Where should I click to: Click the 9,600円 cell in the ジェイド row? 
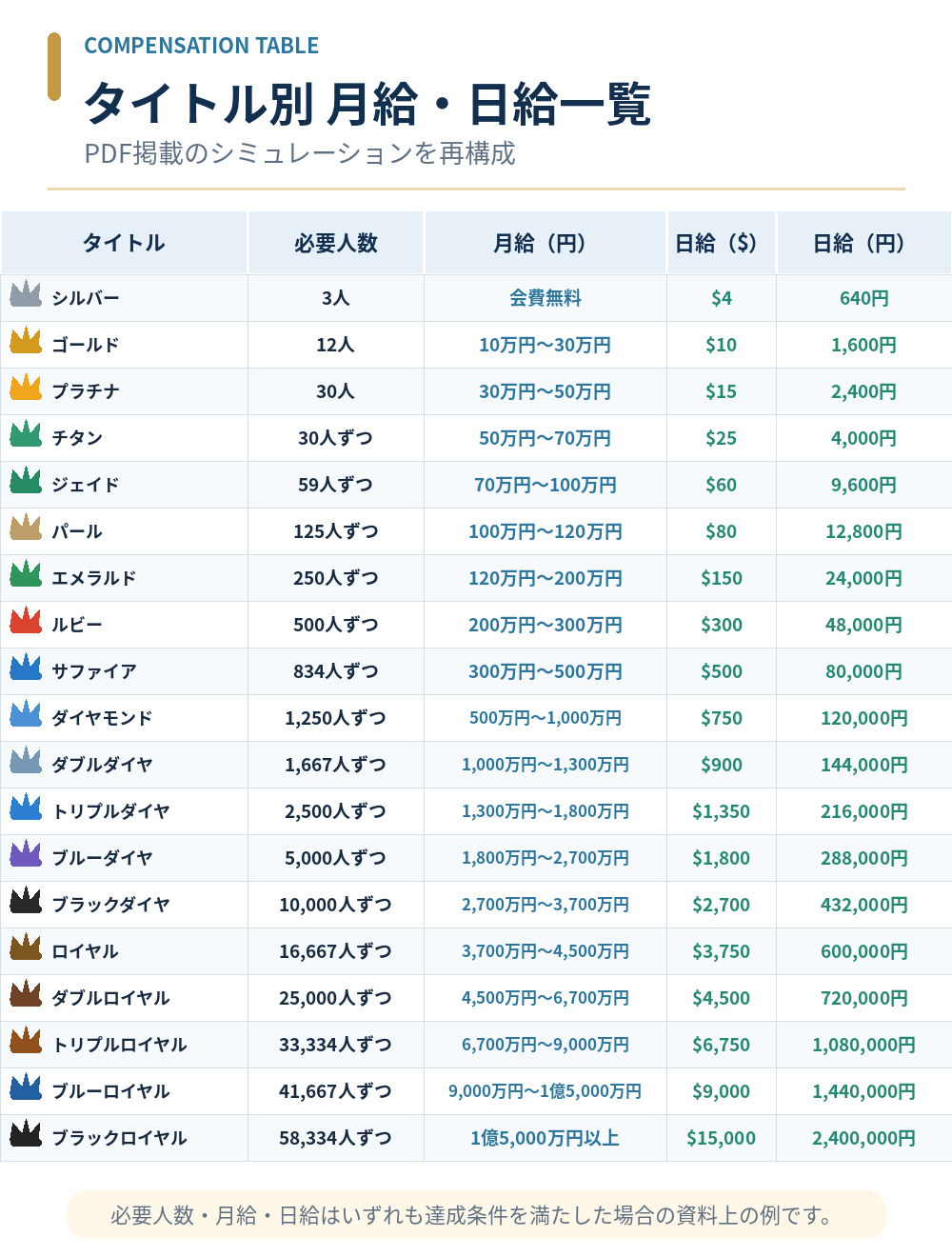click(864, 485)
